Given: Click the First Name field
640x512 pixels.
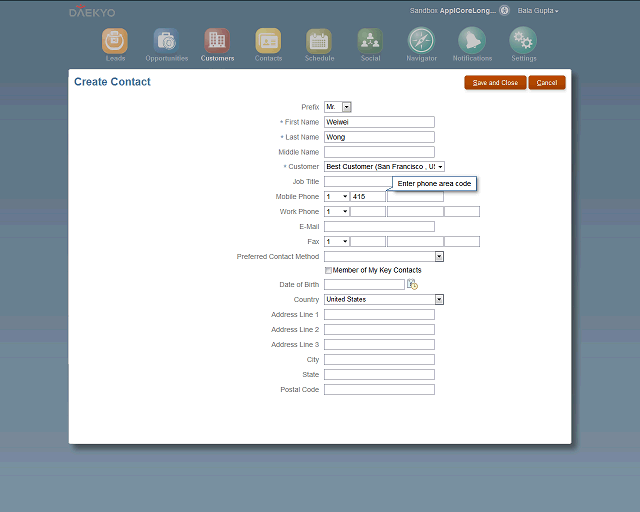Looking at the screenshot, I should pyautogui.click(x=379, y=122).
